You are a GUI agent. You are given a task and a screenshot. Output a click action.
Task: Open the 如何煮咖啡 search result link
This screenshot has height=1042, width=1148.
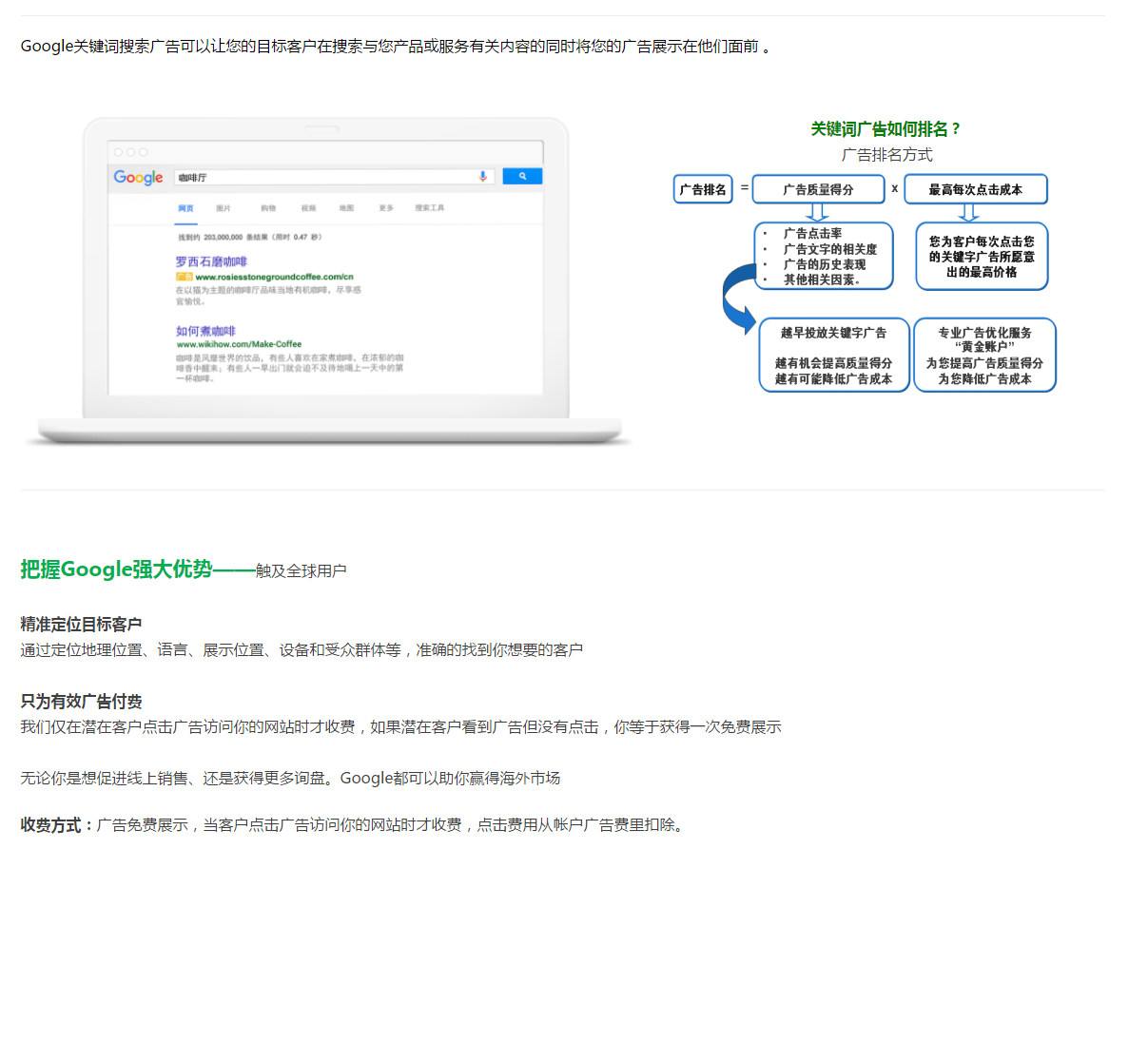(x=205, y=331)
